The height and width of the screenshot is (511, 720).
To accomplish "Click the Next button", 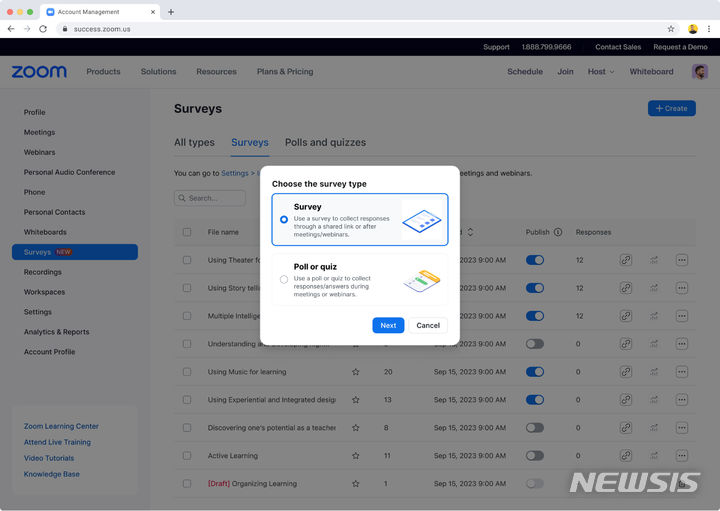I will tap(388, 325).
